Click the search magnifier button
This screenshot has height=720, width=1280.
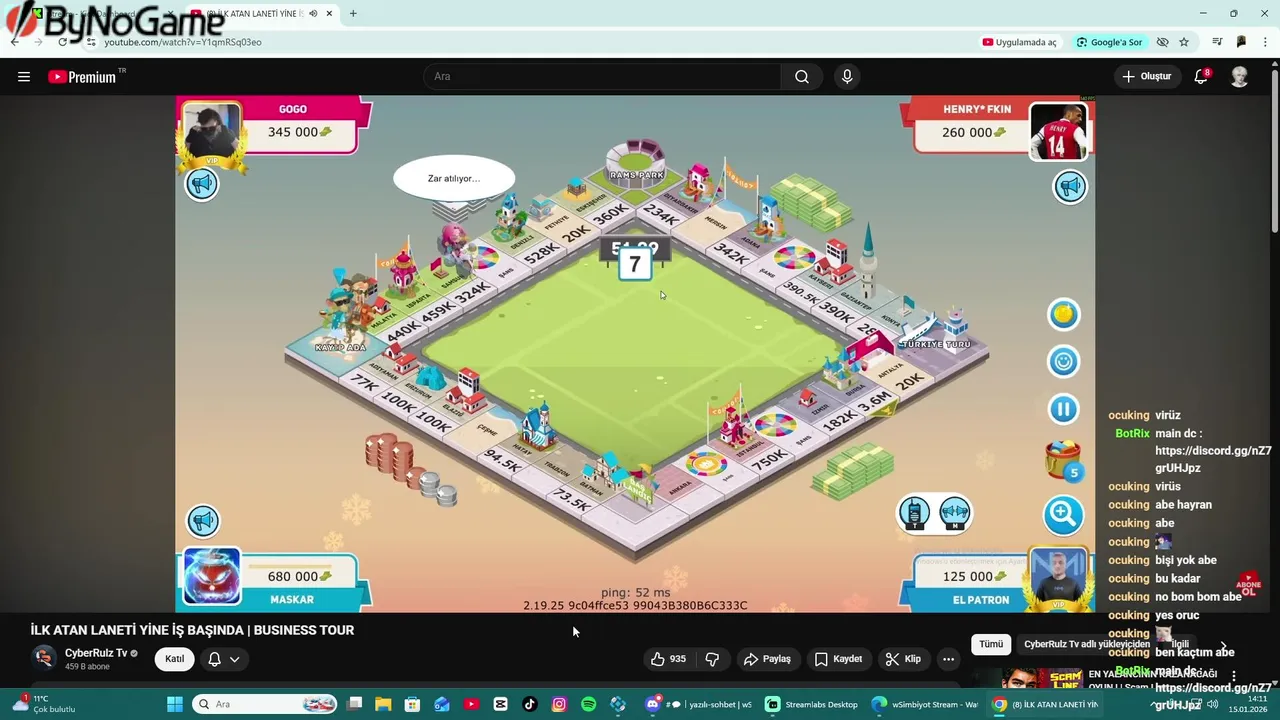(802, 76)
